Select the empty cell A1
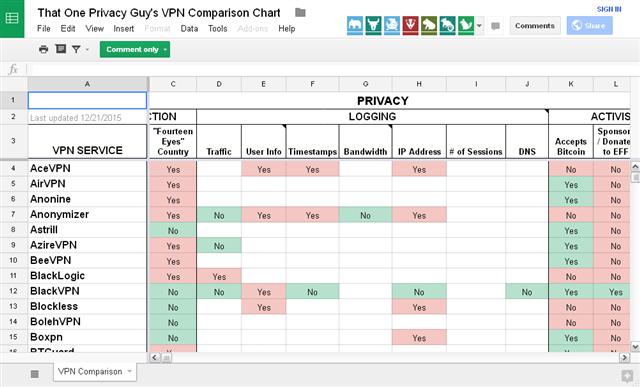This screenshot has height=387, width=640. coord(87,100)
